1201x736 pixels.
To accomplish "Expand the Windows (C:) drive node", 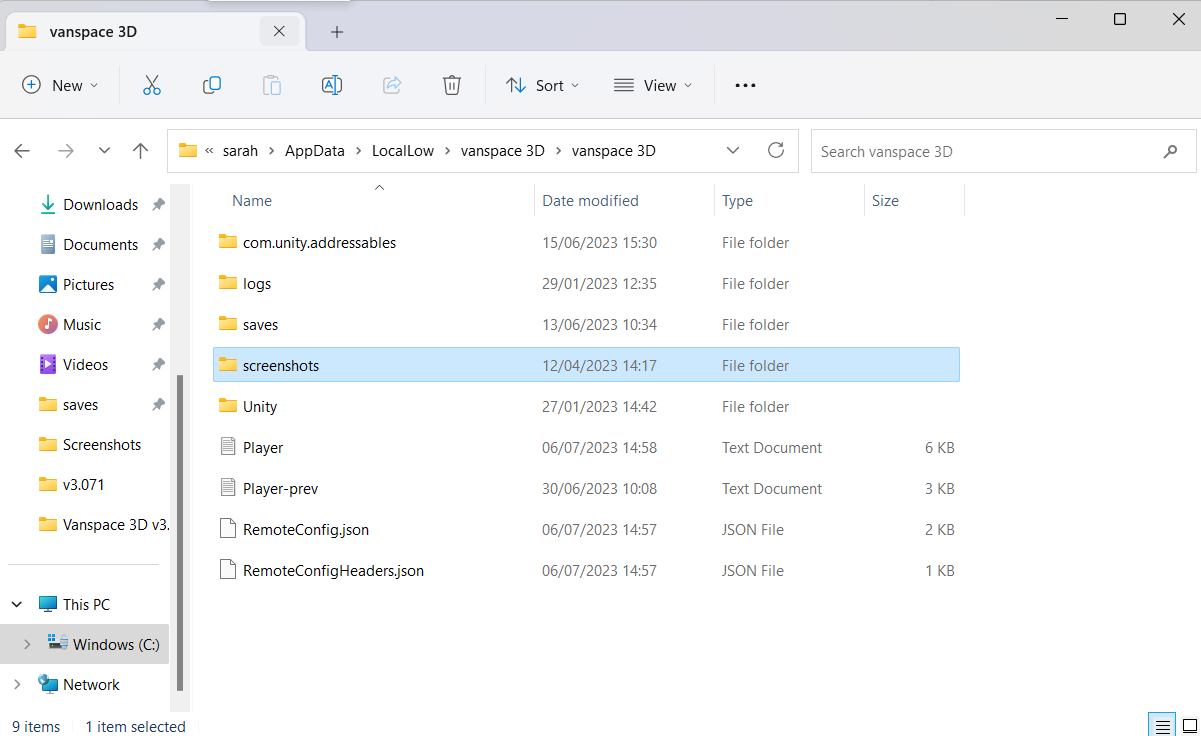I will 27,644.
